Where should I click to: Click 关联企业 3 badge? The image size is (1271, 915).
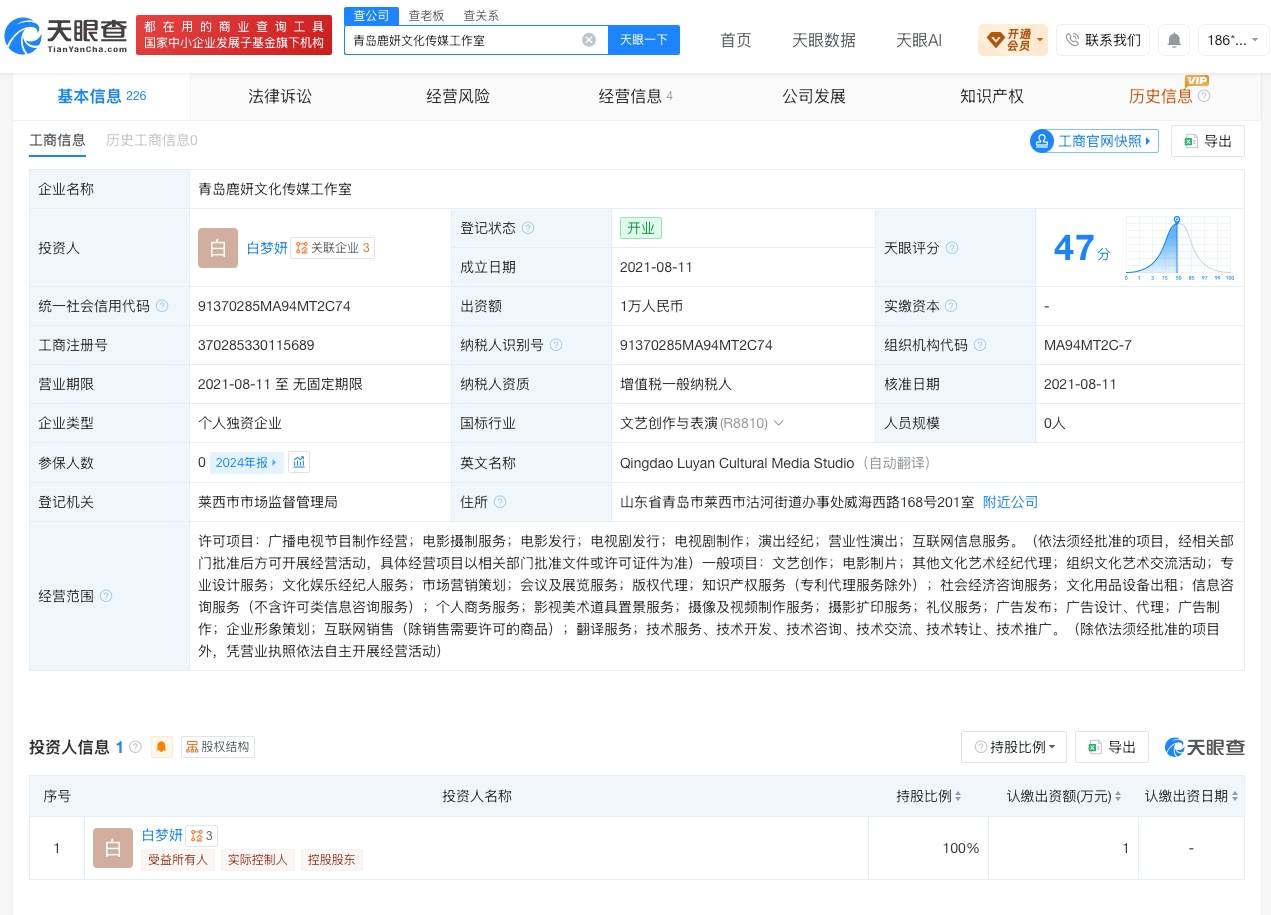333,248
